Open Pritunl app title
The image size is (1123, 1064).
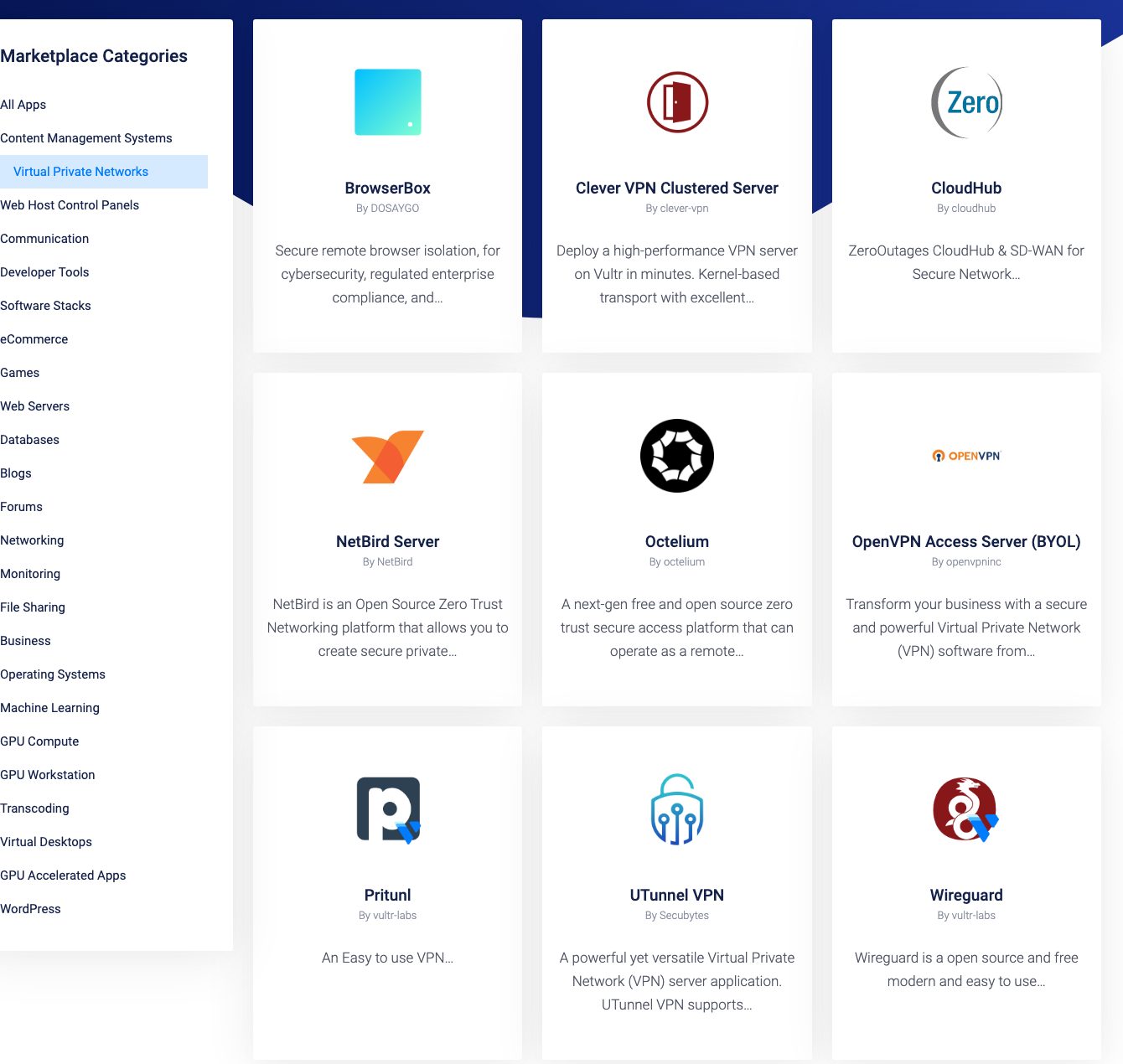coord(388,896)
